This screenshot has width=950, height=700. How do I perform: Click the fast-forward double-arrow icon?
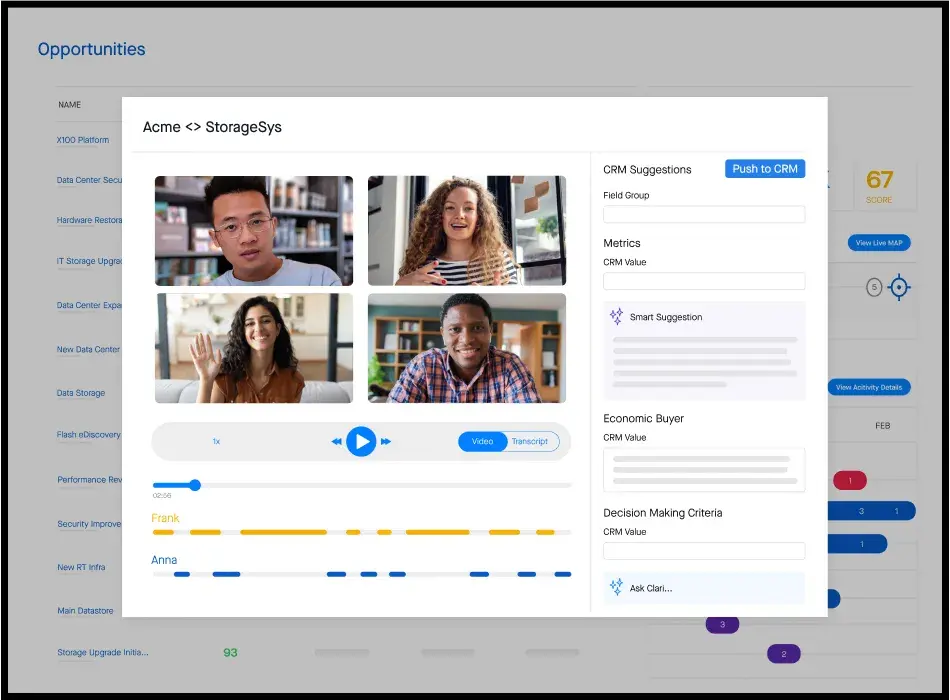[x=386, y=441]
